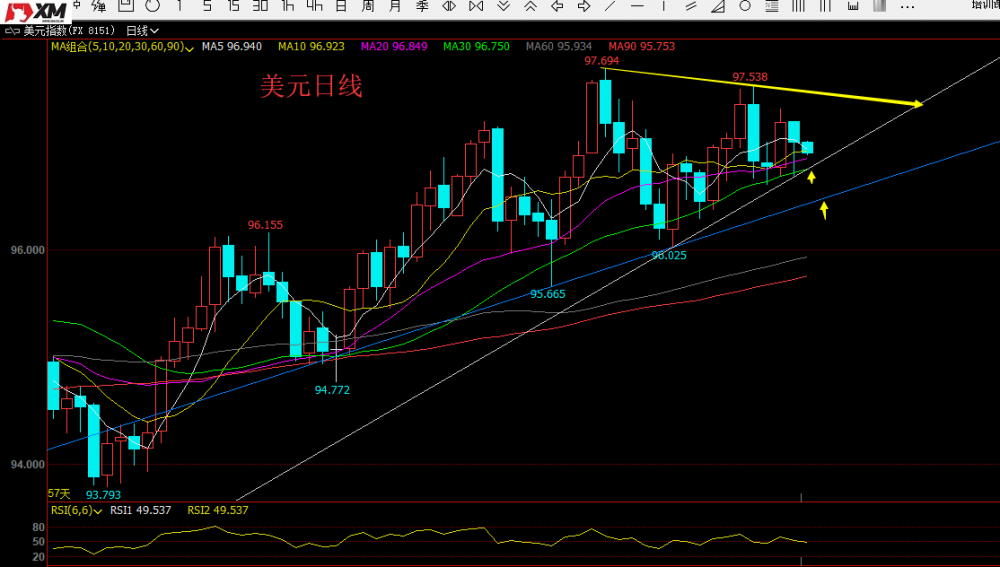The image size is (1000, 567).
Task: Click the double chevron down icon
Action: click(x=503, y=6)
